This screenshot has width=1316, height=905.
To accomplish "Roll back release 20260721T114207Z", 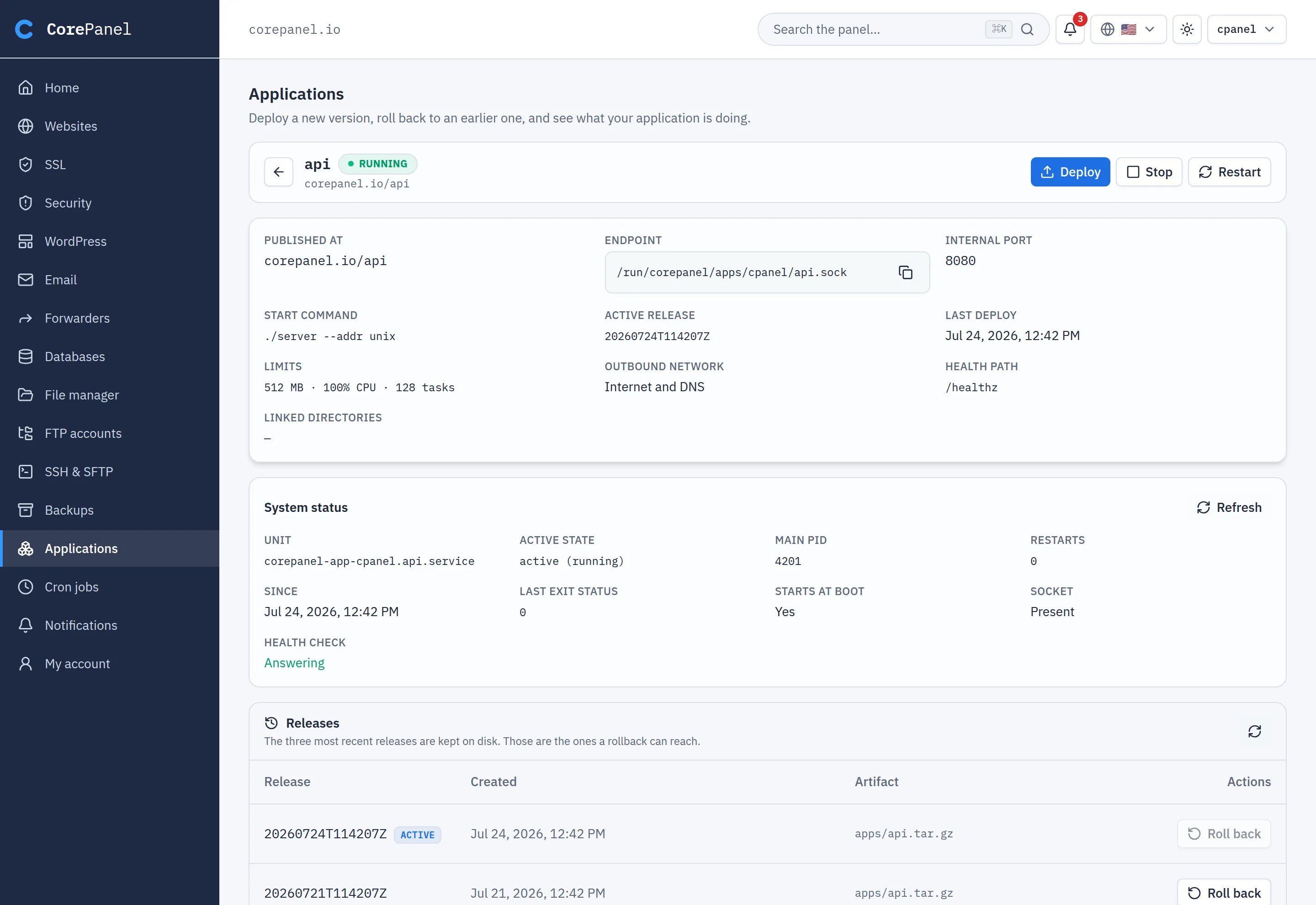I will [x=1224, y=893].
